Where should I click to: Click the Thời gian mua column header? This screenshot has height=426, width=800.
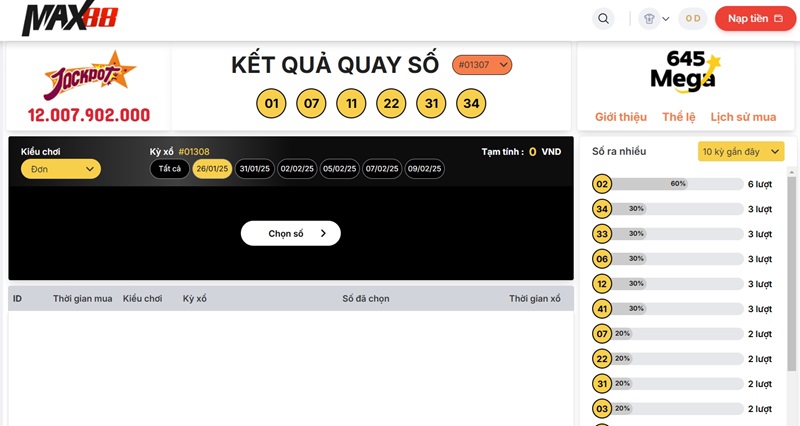click(83, 298)
